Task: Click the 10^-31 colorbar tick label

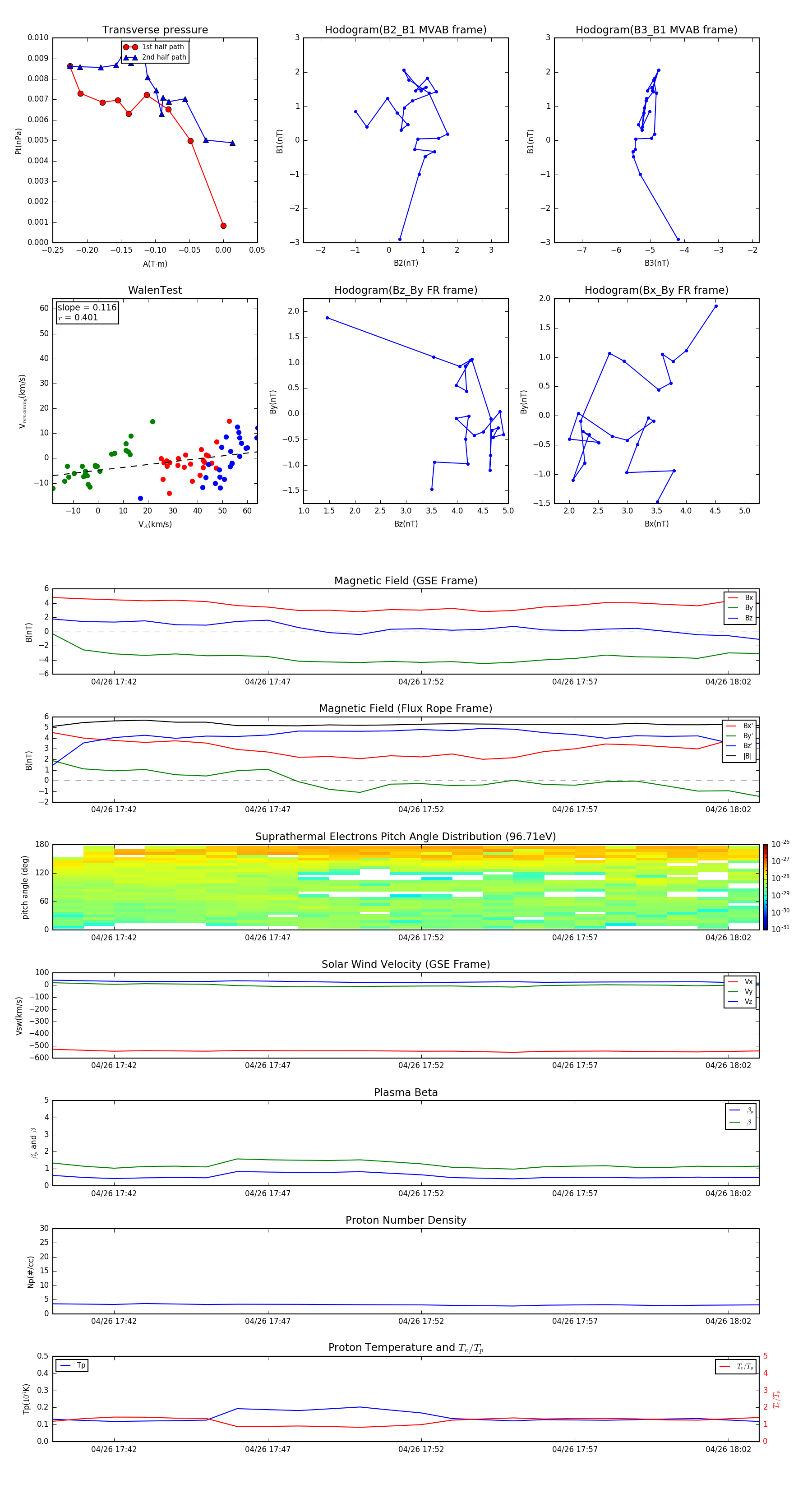Action: 780,929
